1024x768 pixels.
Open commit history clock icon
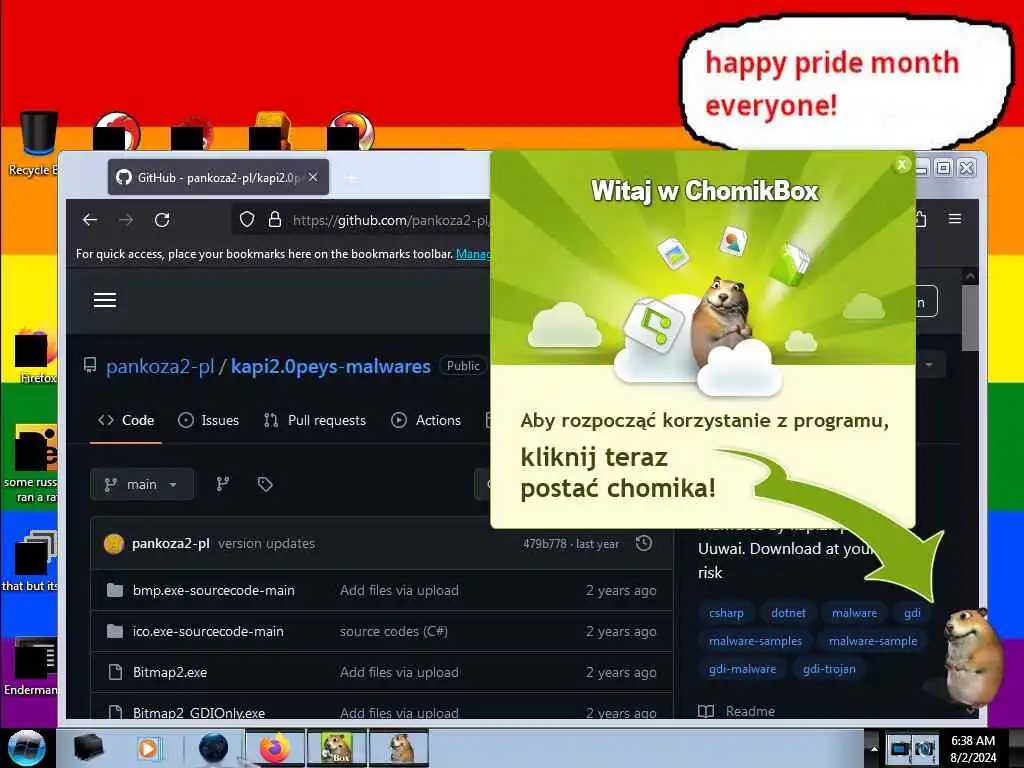644,543
